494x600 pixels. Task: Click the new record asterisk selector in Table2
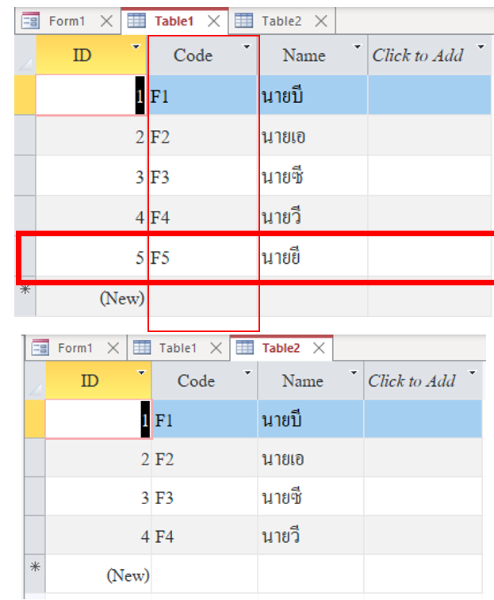coord(35,573)
